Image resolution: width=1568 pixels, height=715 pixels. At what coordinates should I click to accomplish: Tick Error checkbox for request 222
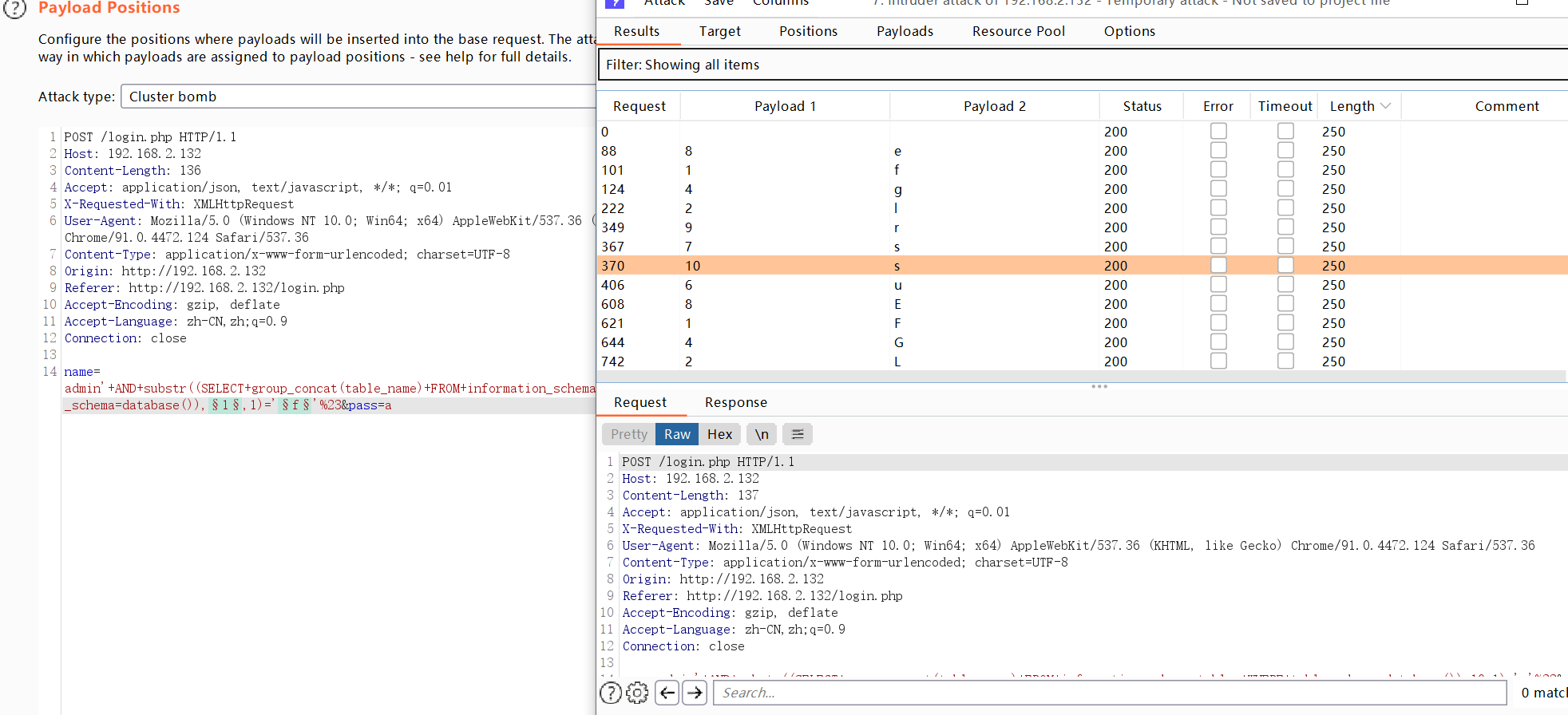coord(1218,207)
